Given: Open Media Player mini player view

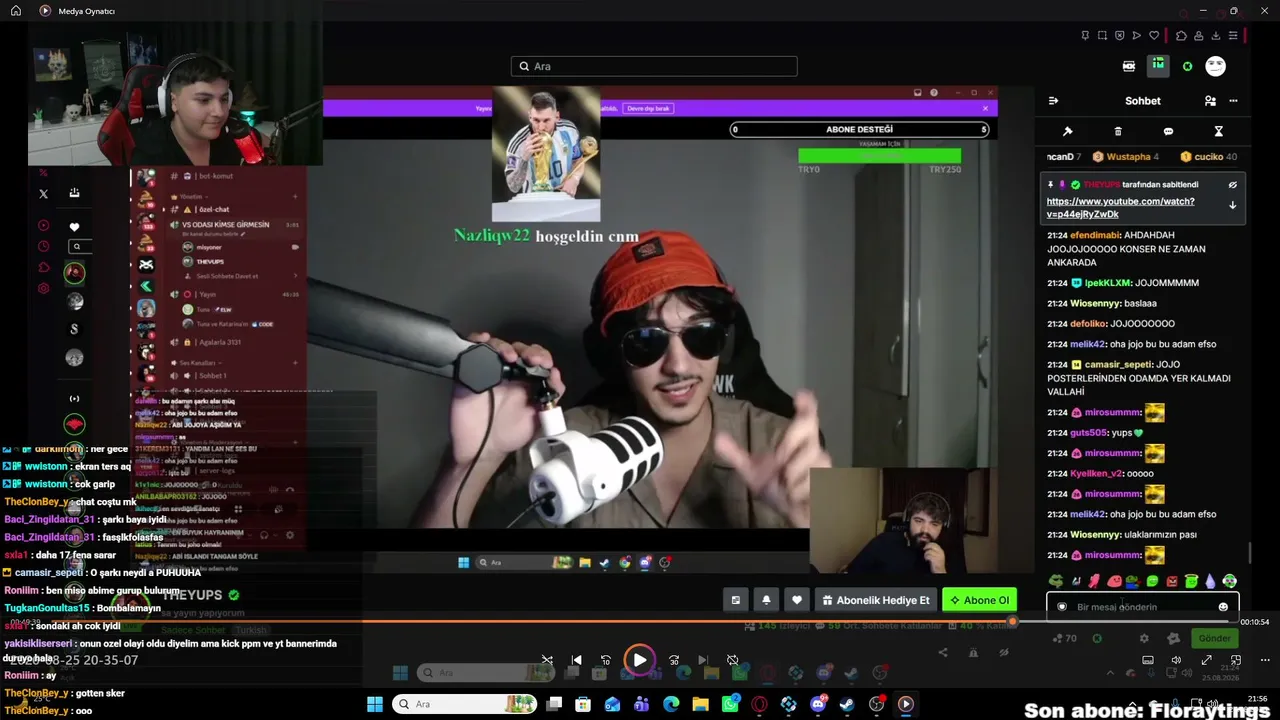Looking at the screenshot, I should (1236, 660).
